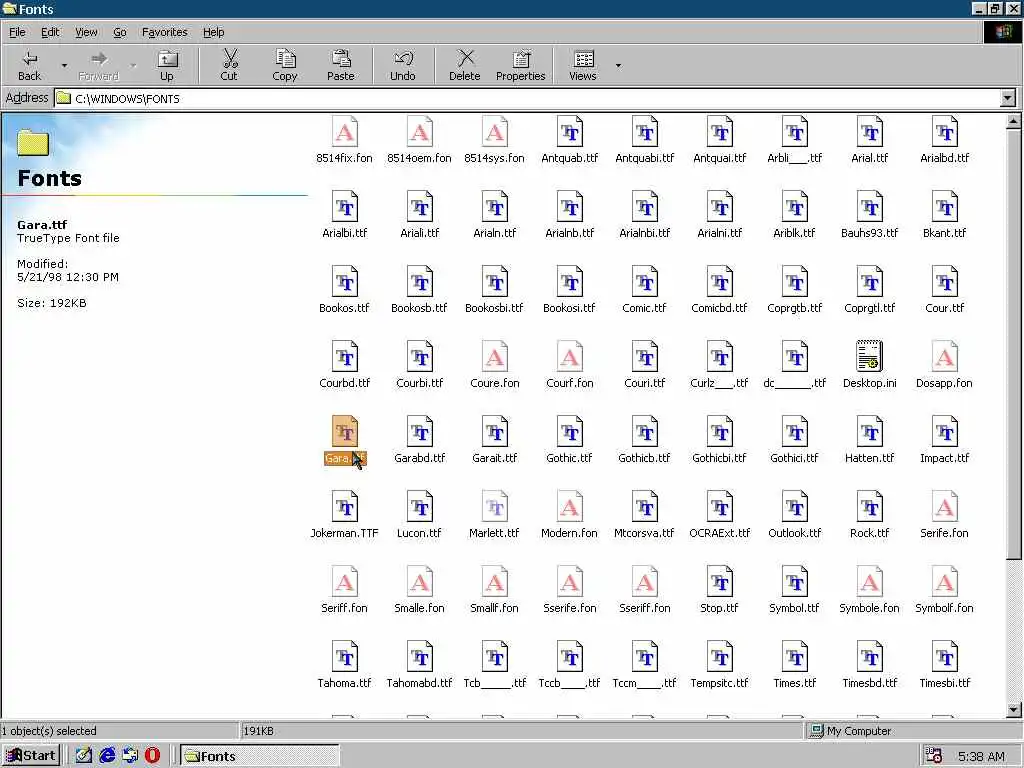
Task: Select the Dosapp.fon font file
Action: click(x=945, y=365)
